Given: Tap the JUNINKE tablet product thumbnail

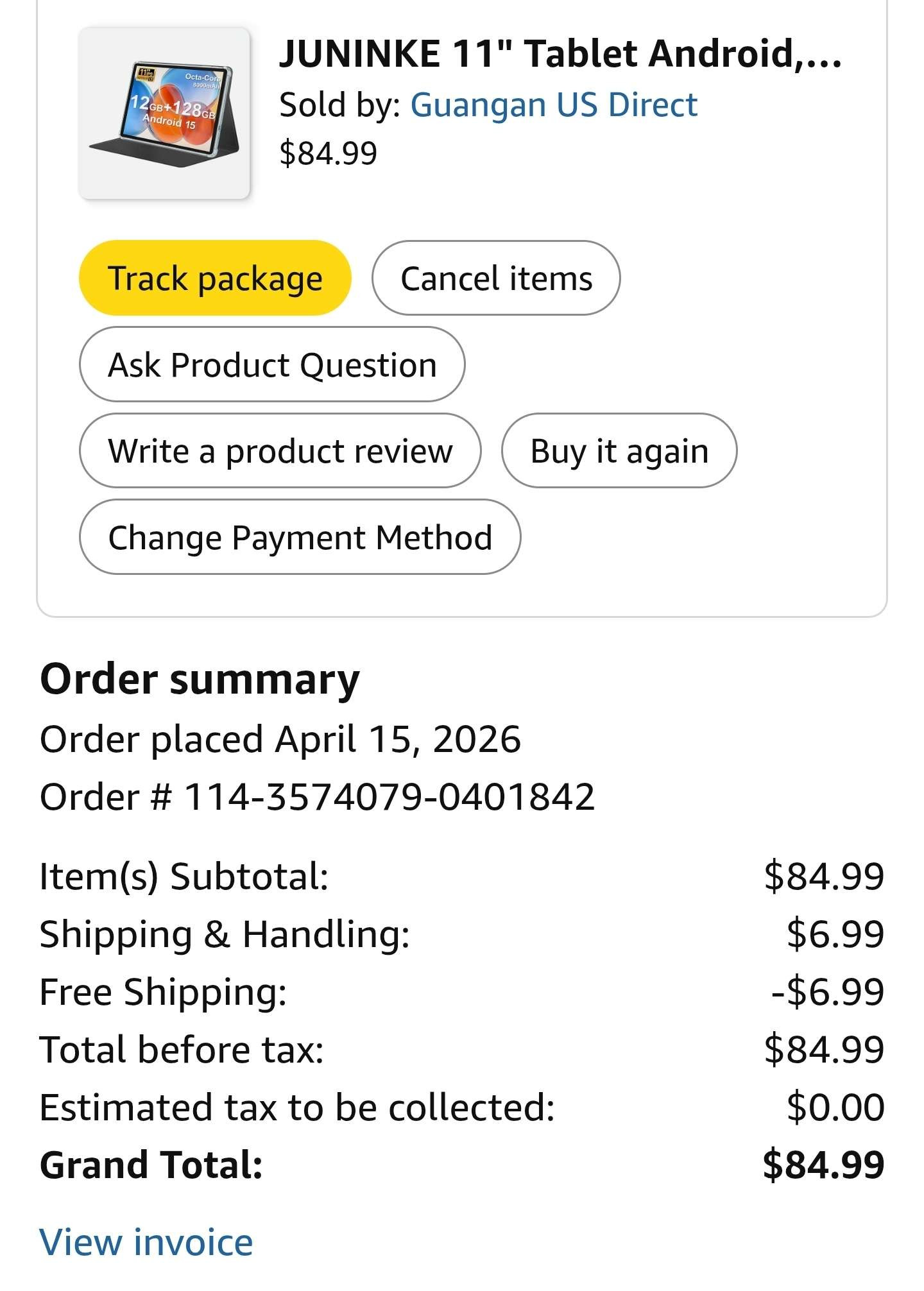Looking at the screenshot, I should tap(164, 114).
